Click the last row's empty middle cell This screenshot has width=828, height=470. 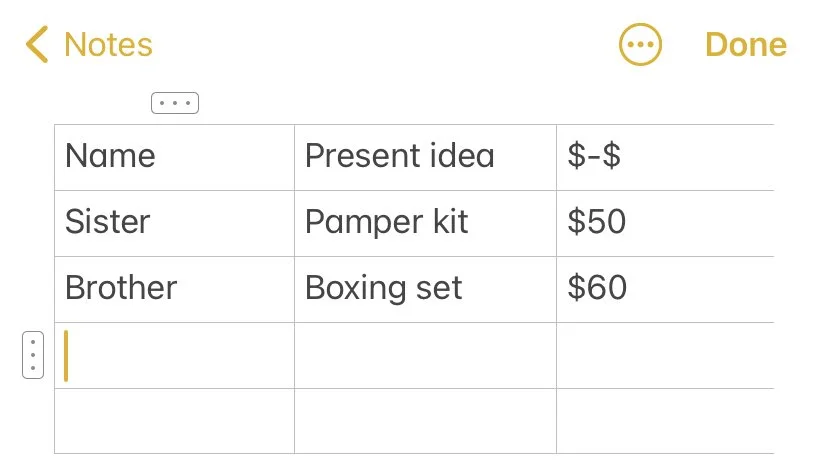point(425,421)
